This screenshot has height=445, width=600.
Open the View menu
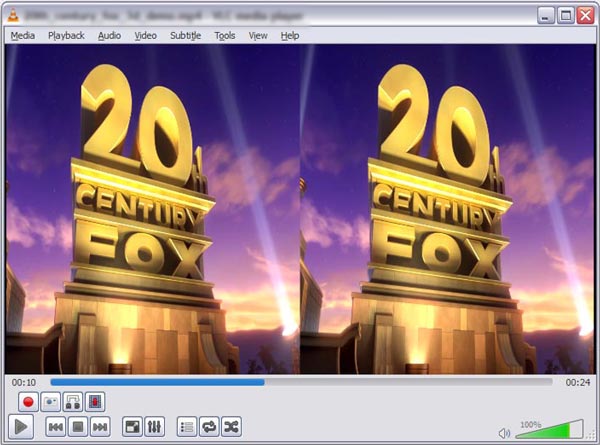tap(258, 36)
